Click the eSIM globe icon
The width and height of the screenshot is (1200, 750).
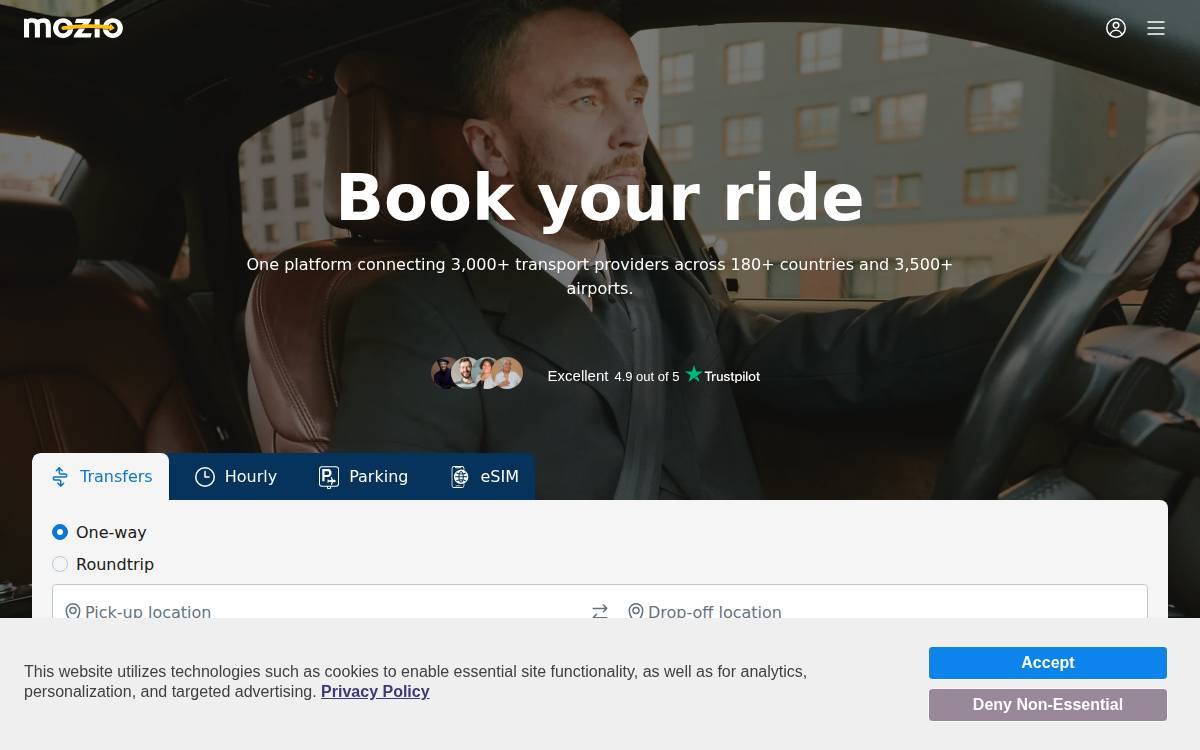point(460,477)
